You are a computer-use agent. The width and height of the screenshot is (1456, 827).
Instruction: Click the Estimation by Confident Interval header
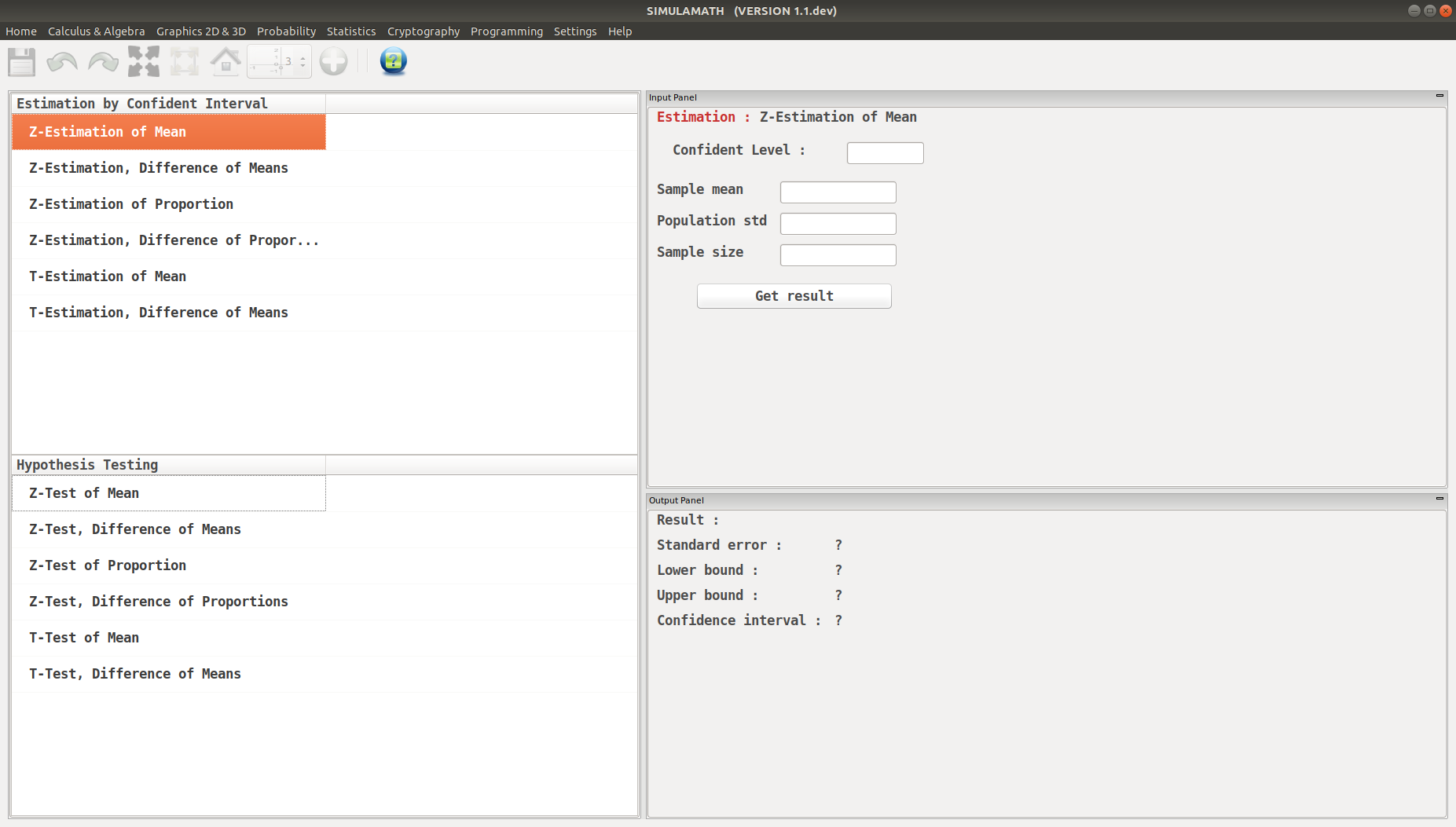click(x=169, y=104)
